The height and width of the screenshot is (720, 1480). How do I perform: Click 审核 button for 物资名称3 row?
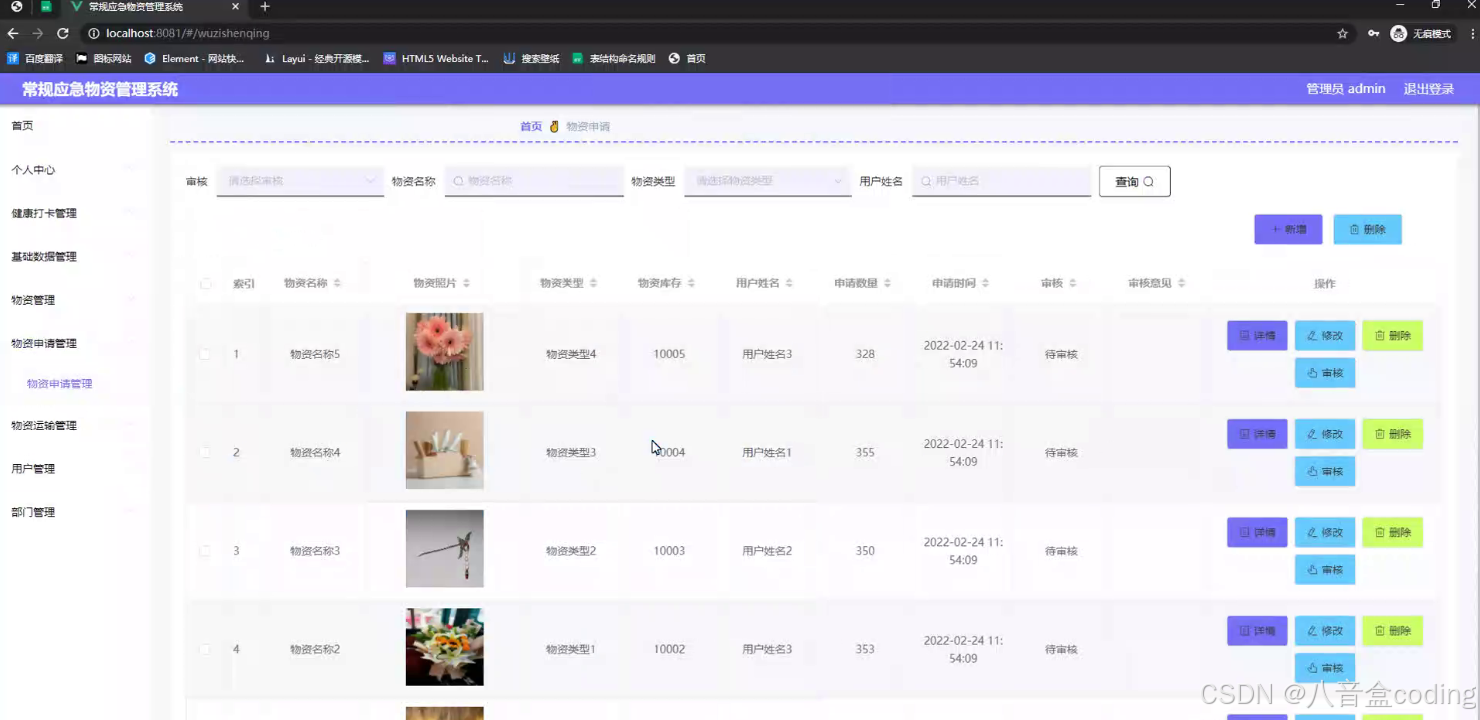point(1325,570)
